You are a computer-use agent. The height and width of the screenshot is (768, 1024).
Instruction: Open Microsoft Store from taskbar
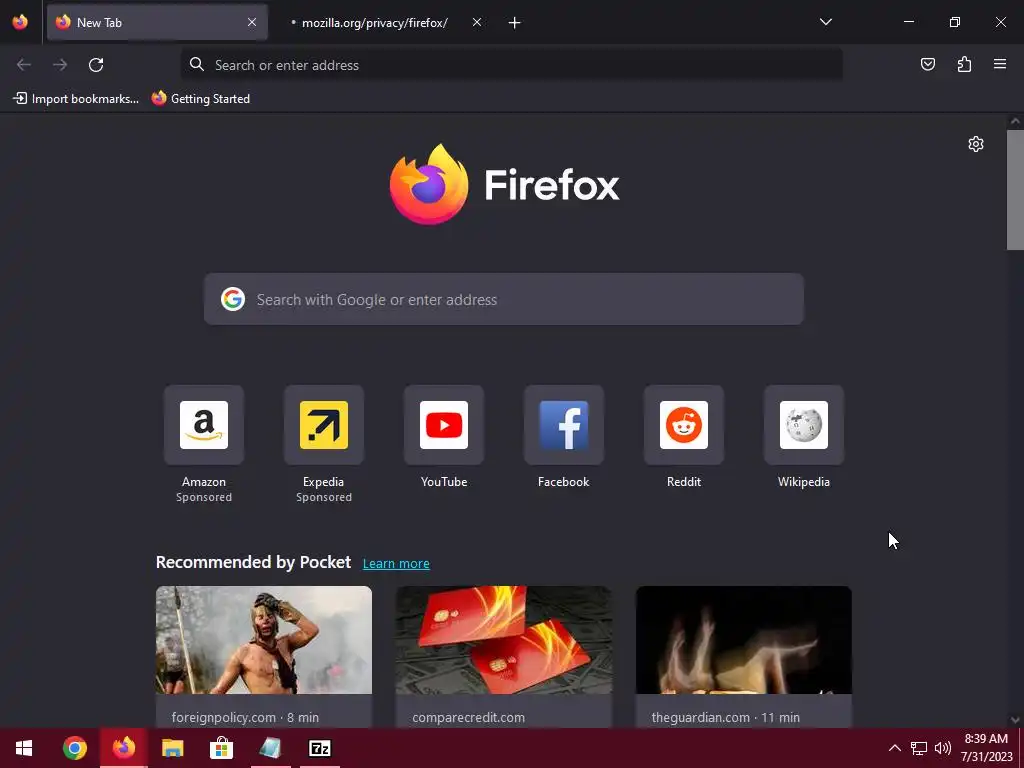(x=221, y=748)
